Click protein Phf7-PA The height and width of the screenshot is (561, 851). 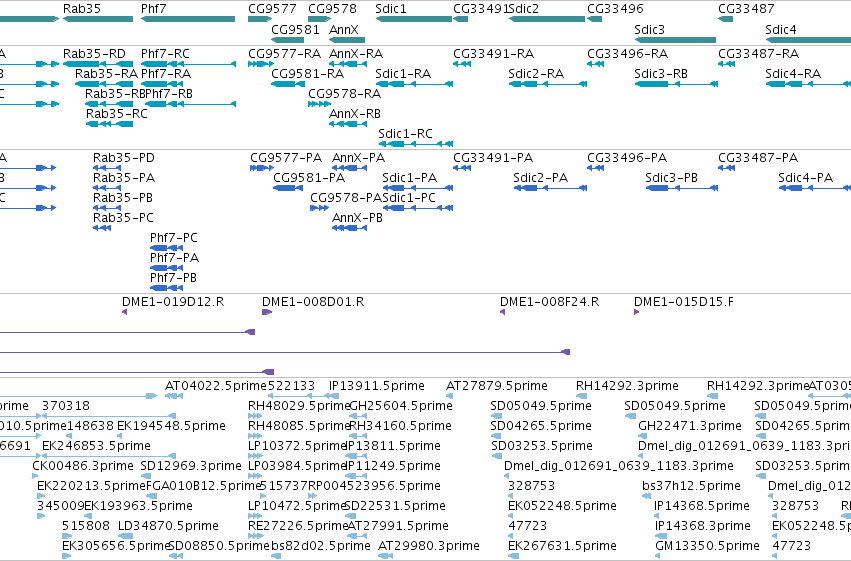(x=174, y=258)
